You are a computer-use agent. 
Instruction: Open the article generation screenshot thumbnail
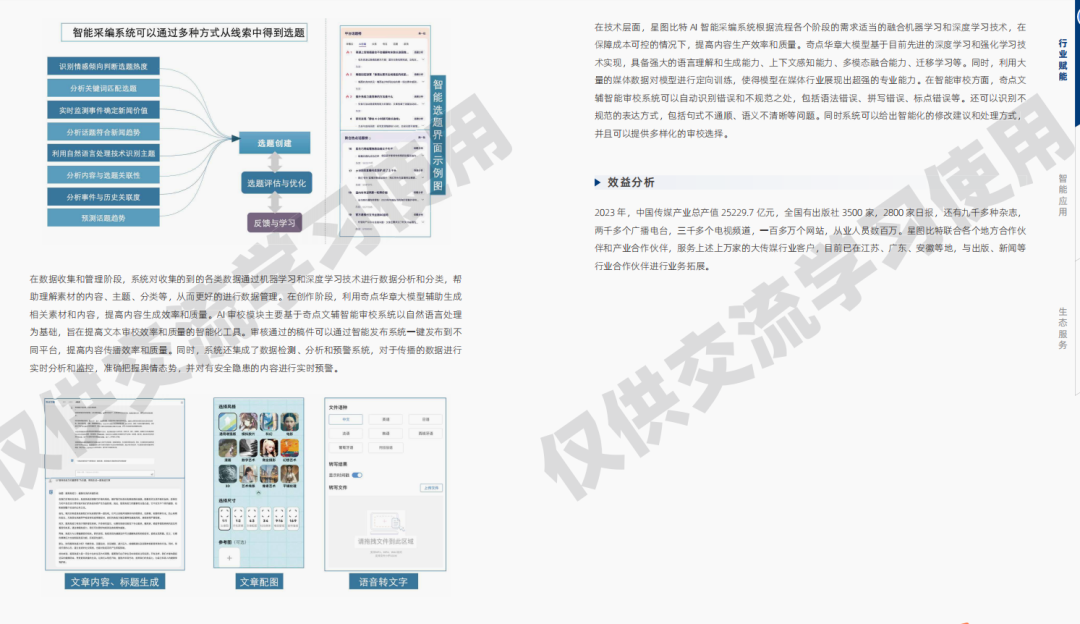click(x=115, y=483)
